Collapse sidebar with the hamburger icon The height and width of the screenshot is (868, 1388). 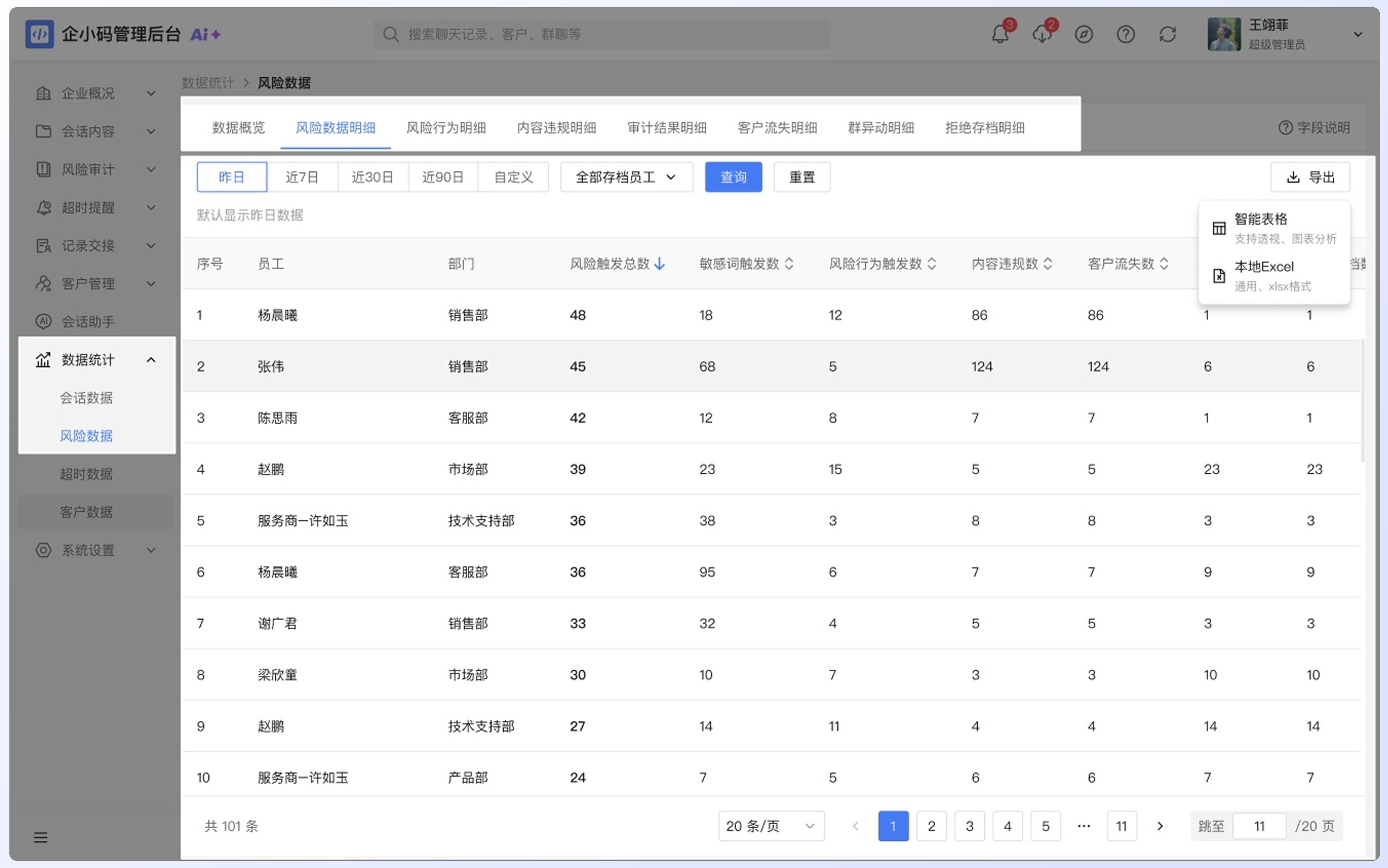tap(40, 837)
